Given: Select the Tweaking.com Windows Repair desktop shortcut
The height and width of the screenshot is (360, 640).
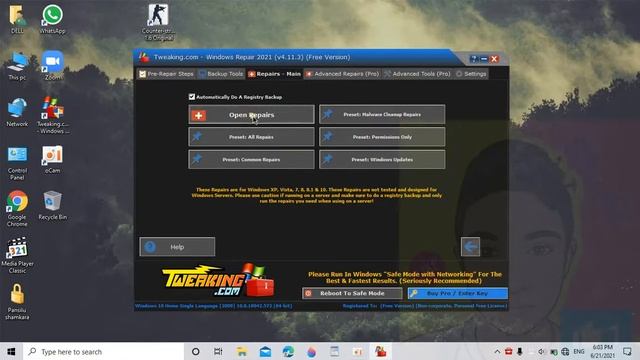Looking at the screenshot, I should coord(52,115).
